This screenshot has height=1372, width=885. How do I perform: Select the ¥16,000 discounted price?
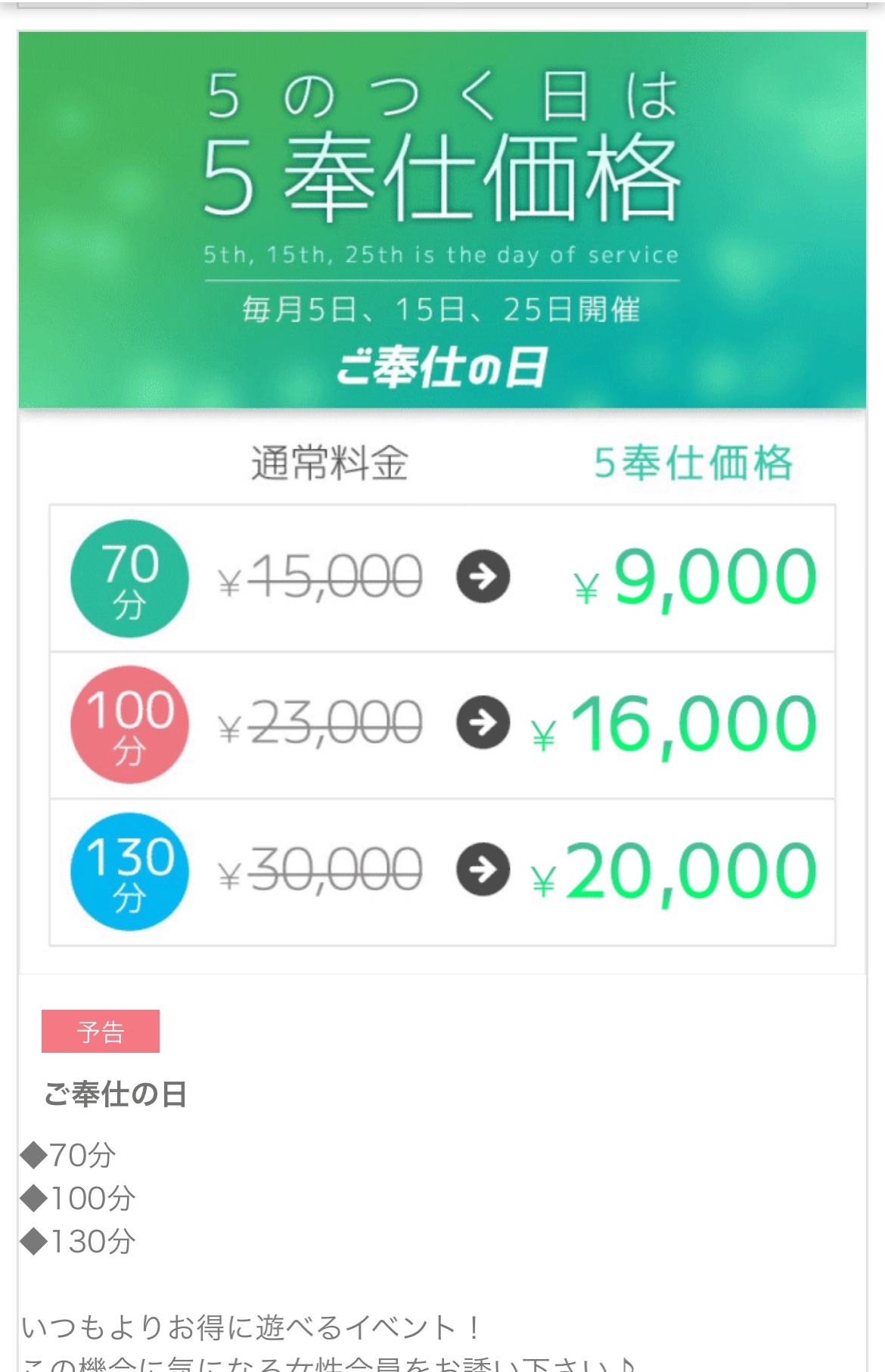click(674, 726)
